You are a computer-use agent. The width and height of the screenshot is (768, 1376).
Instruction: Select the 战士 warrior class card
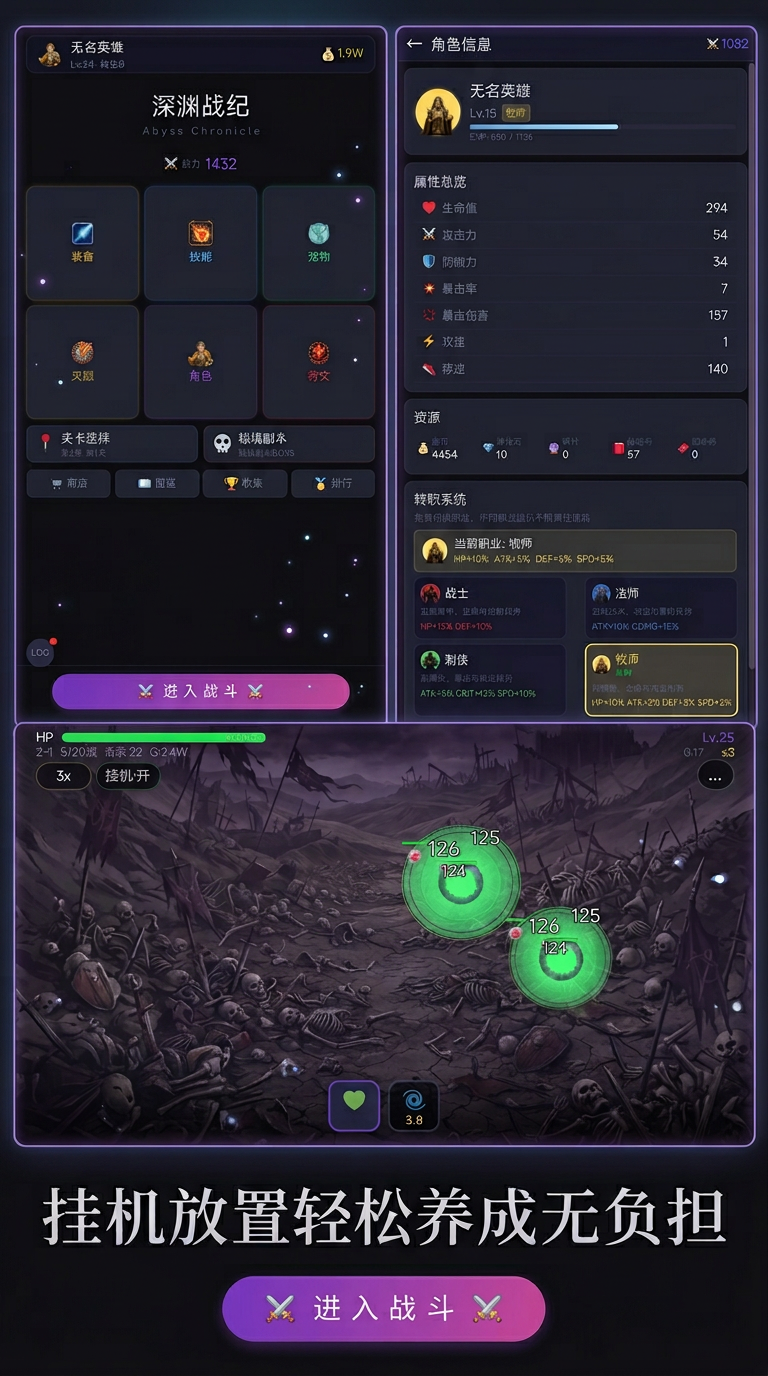point(489,608)
